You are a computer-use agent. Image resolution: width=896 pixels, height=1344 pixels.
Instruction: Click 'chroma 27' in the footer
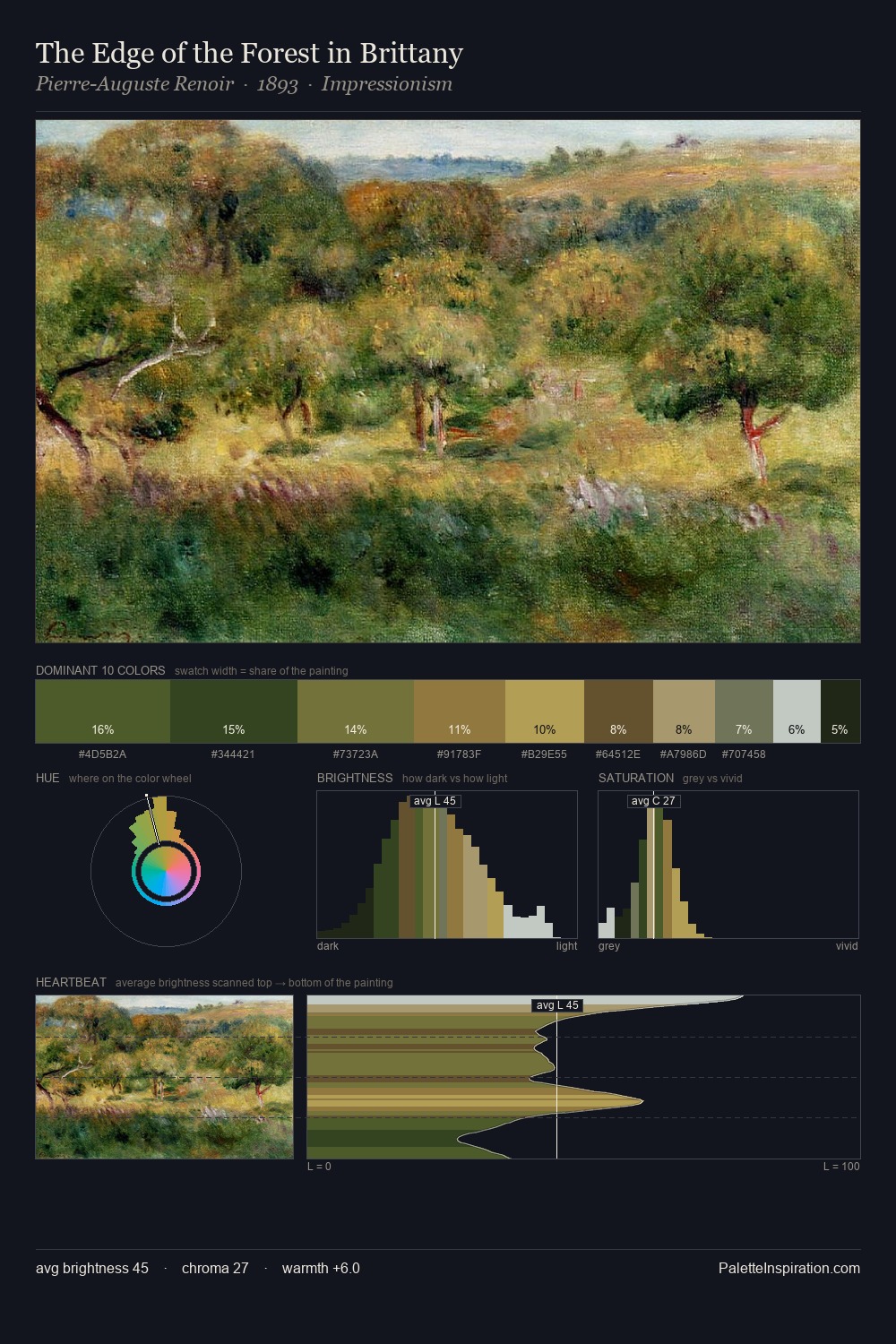coord(215,1268)
